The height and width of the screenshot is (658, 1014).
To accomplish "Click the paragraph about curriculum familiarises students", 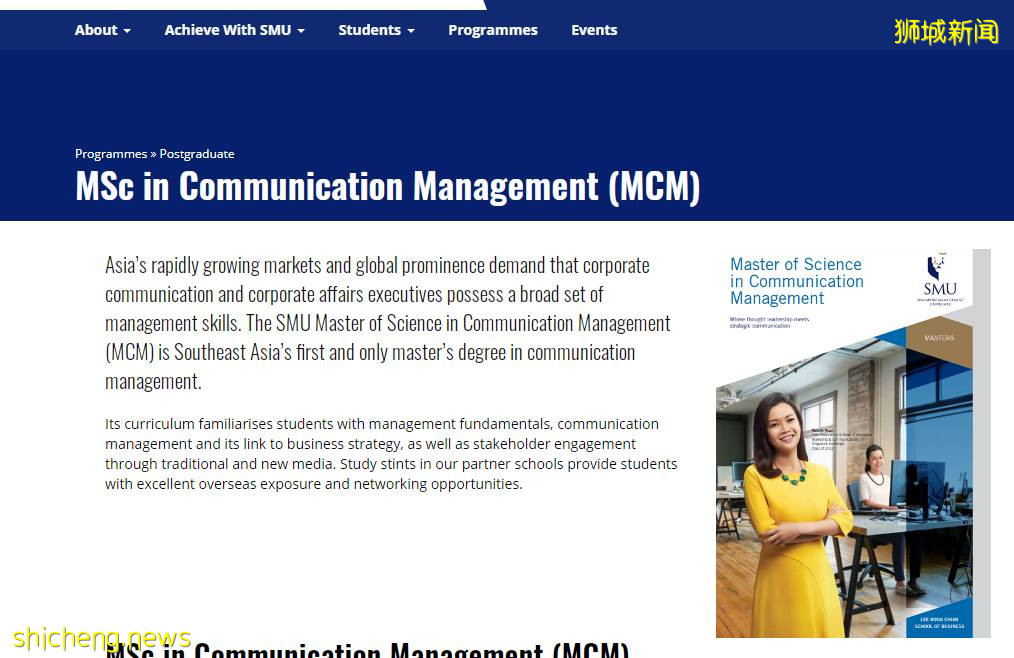I will (x=391, y=454).
